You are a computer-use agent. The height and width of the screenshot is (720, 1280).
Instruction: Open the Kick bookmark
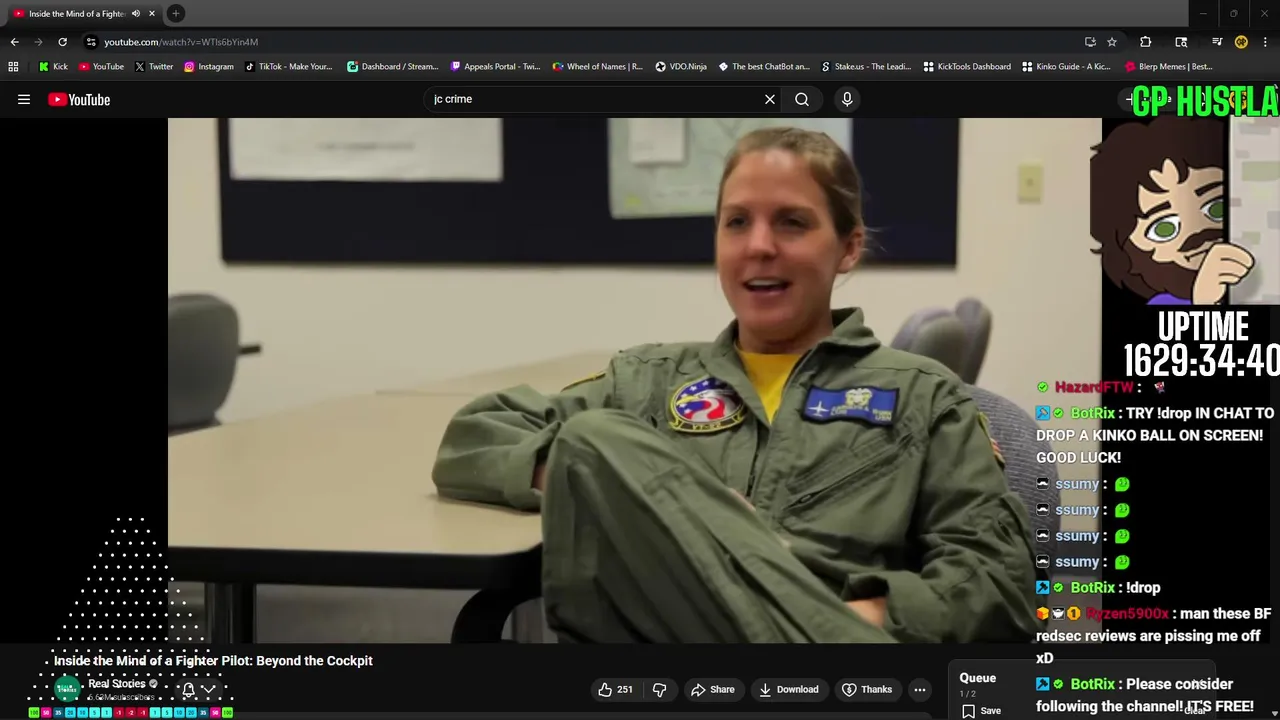(x=53, y=67)
